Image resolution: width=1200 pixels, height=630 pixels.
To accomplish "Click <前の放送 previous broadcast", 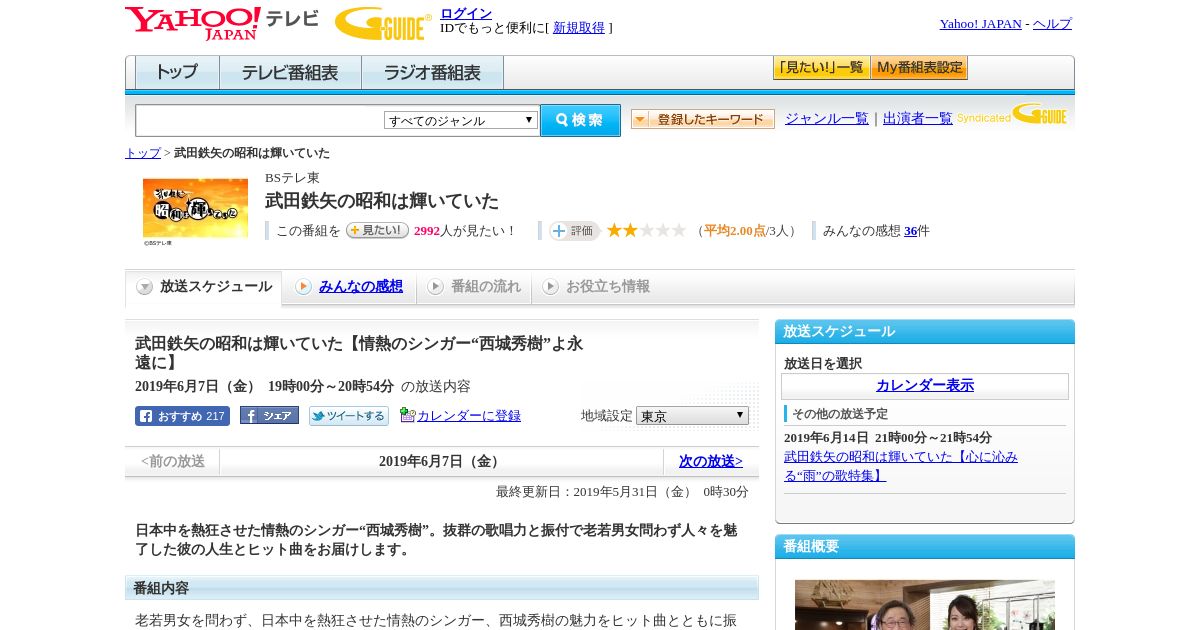I will pyautogui.click(x=173, y=461).
